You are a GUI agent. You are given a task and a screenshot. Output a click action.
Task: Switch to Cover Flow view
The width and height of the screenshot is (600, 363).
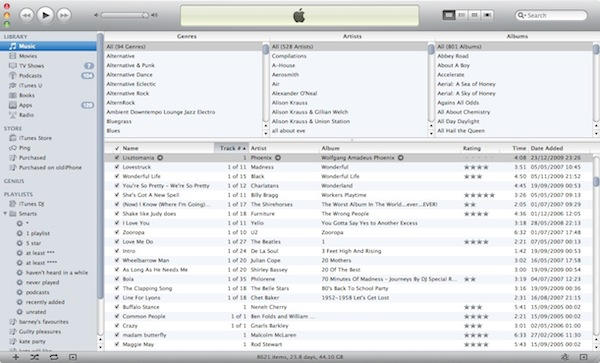[487, 15]
